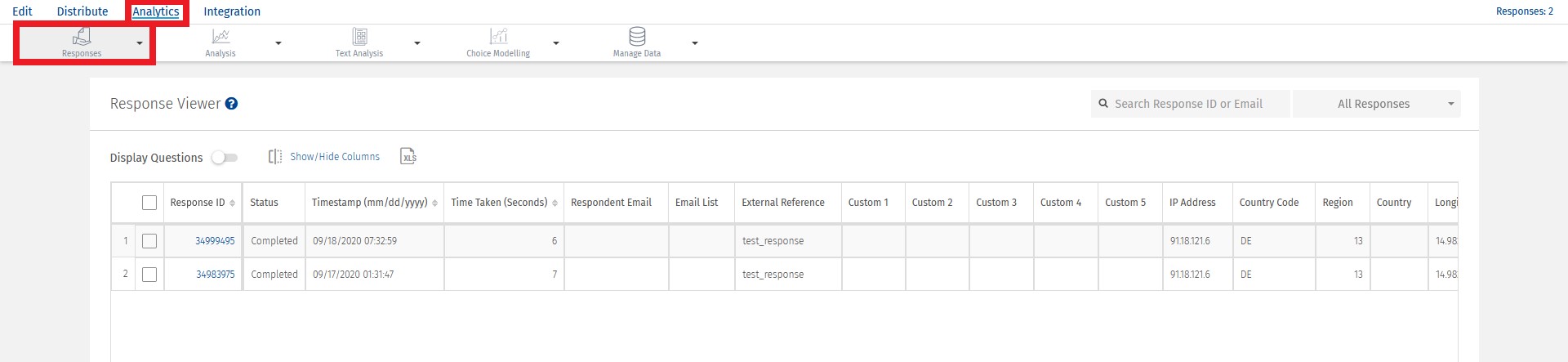The height and width of the screenshot is (362, 1568).
Task: Open Response Viewer help question mark icon
Action: 231,104
